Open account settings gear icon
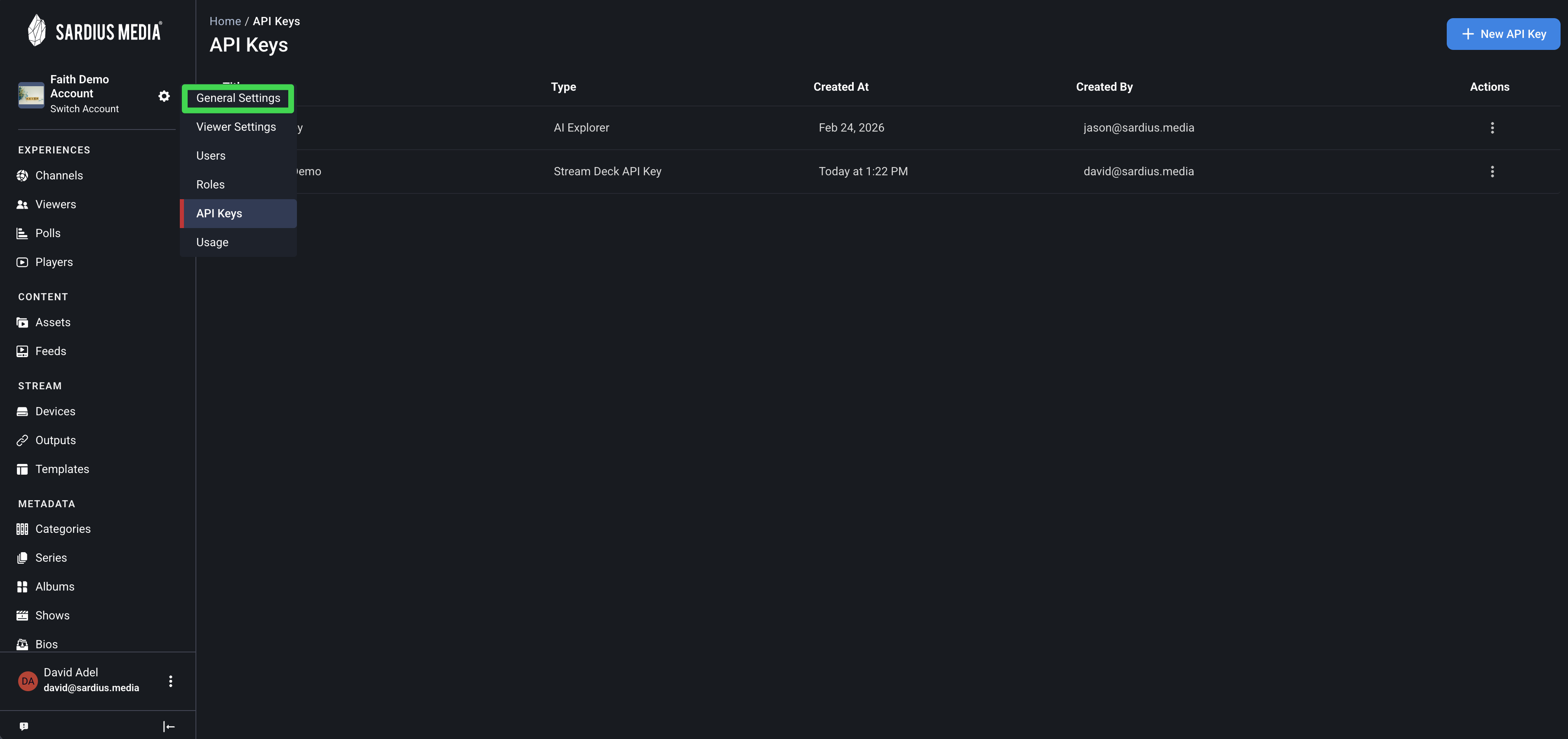This screenshot has height=739, width=1568. 164,96
